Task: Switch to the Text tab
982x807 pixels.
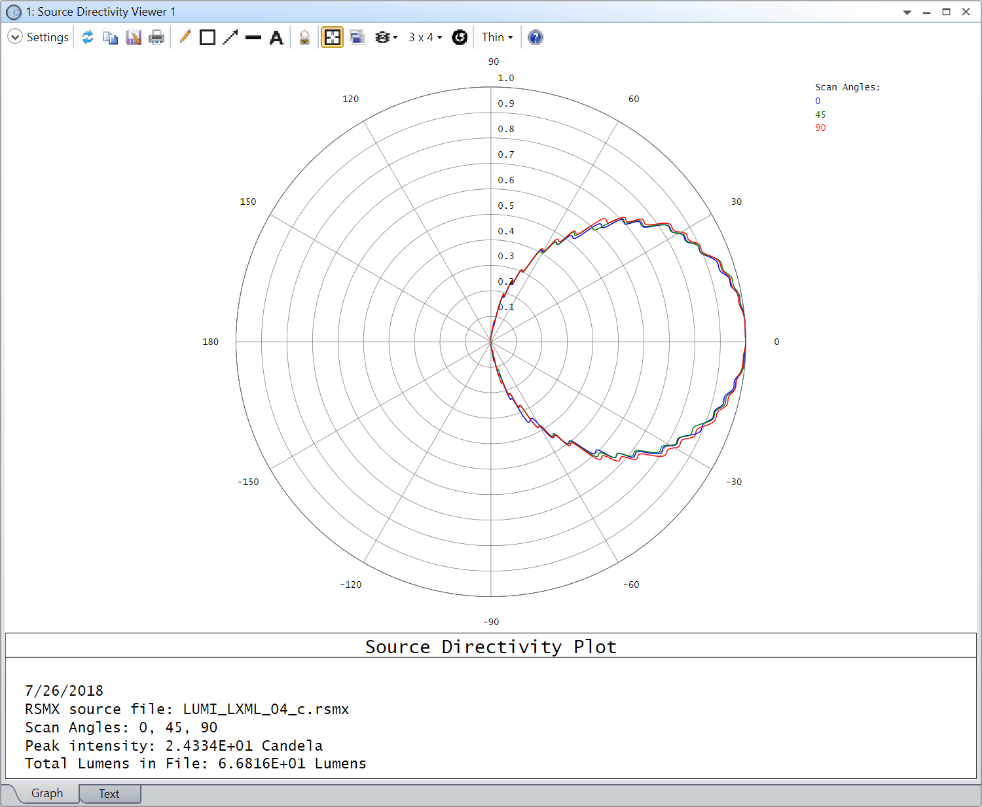Action: coord(109,794)
